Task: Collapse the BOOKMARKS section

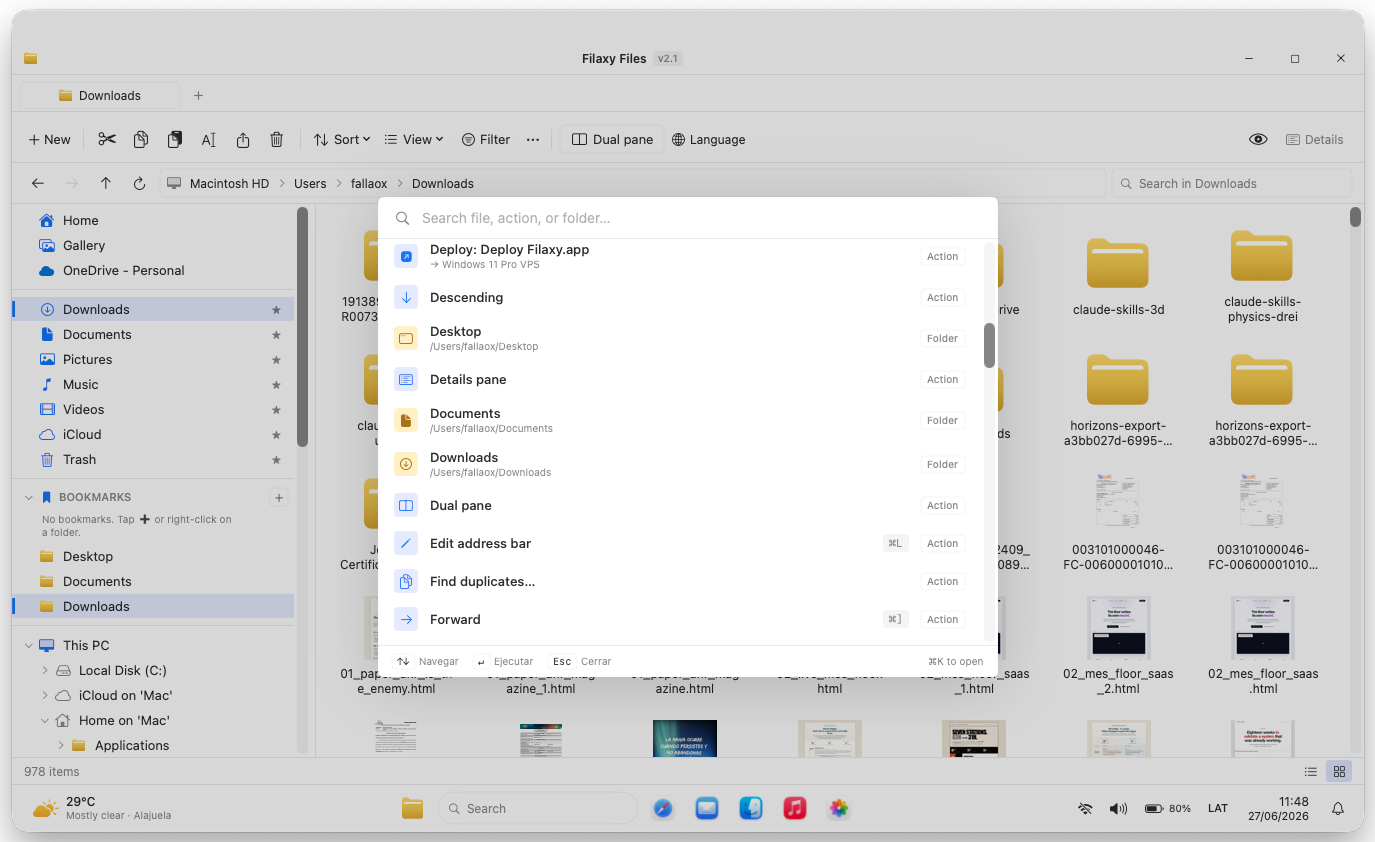Action: pos(28,497)
